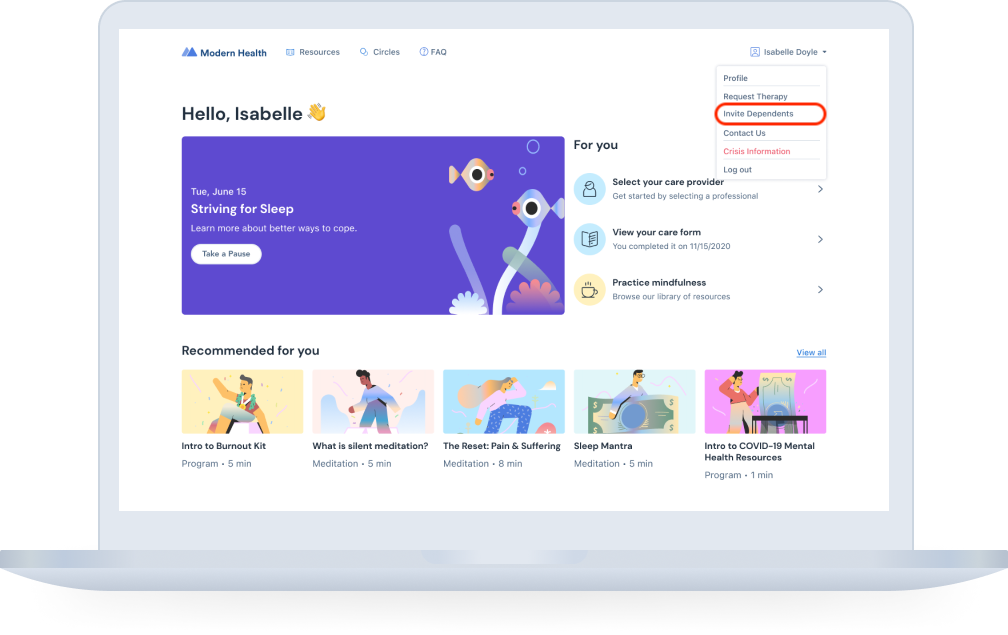Open the Intro to Burnout Kit thumbnail
Screen dimensions: 1008x635
242,401
